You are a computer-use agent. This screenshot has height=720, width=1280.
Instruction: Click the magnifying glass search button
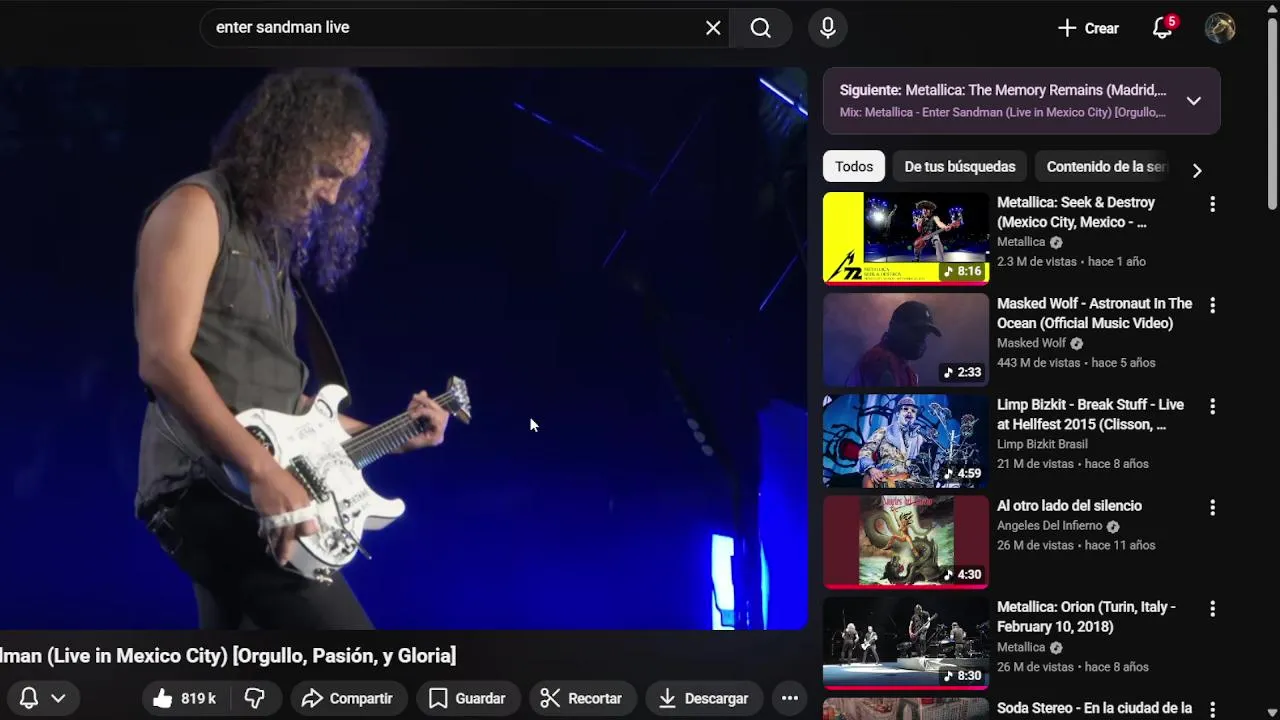coord(761,28)
